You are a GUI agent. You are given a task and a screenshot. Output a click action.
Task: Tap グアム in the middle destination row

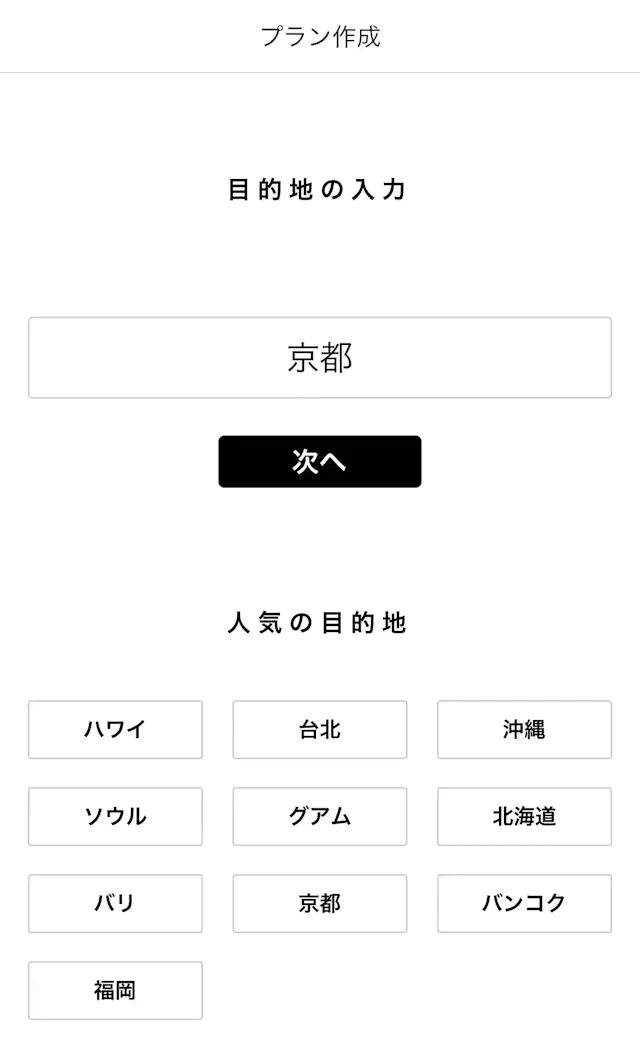pos(320,817)
